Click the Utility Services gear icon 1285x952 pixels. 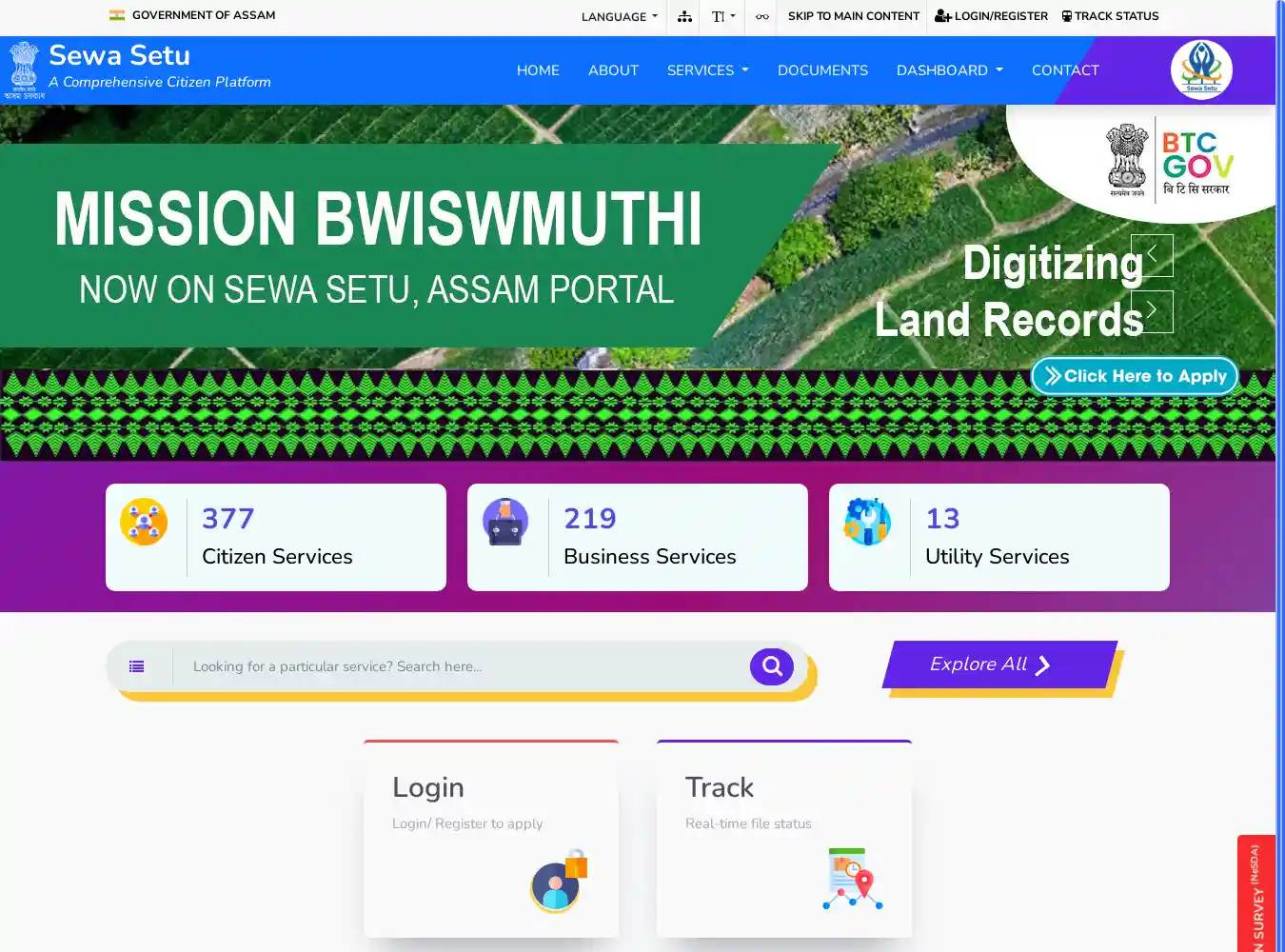[x=867, y=522]
